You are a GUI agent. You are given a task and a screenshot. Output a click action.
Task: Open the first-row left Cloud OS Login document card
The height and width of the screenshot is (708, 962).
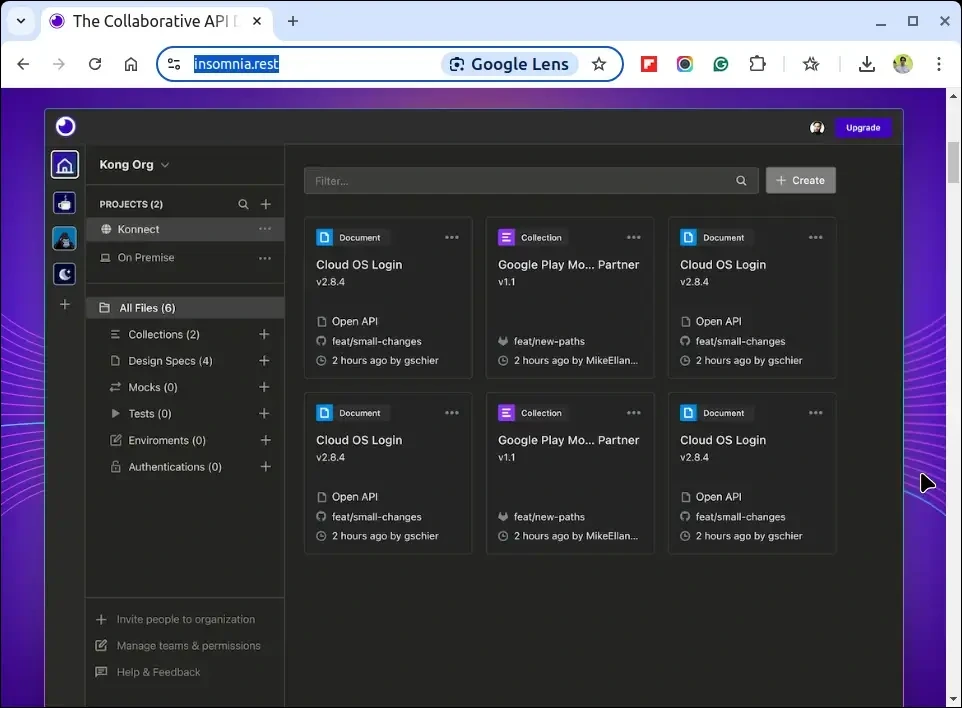point(388,298)
